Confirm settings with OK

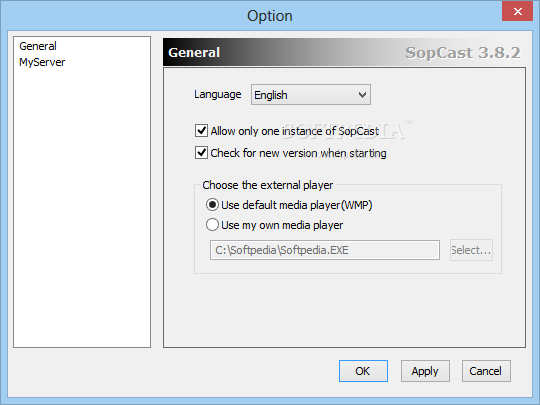[363, 371]
